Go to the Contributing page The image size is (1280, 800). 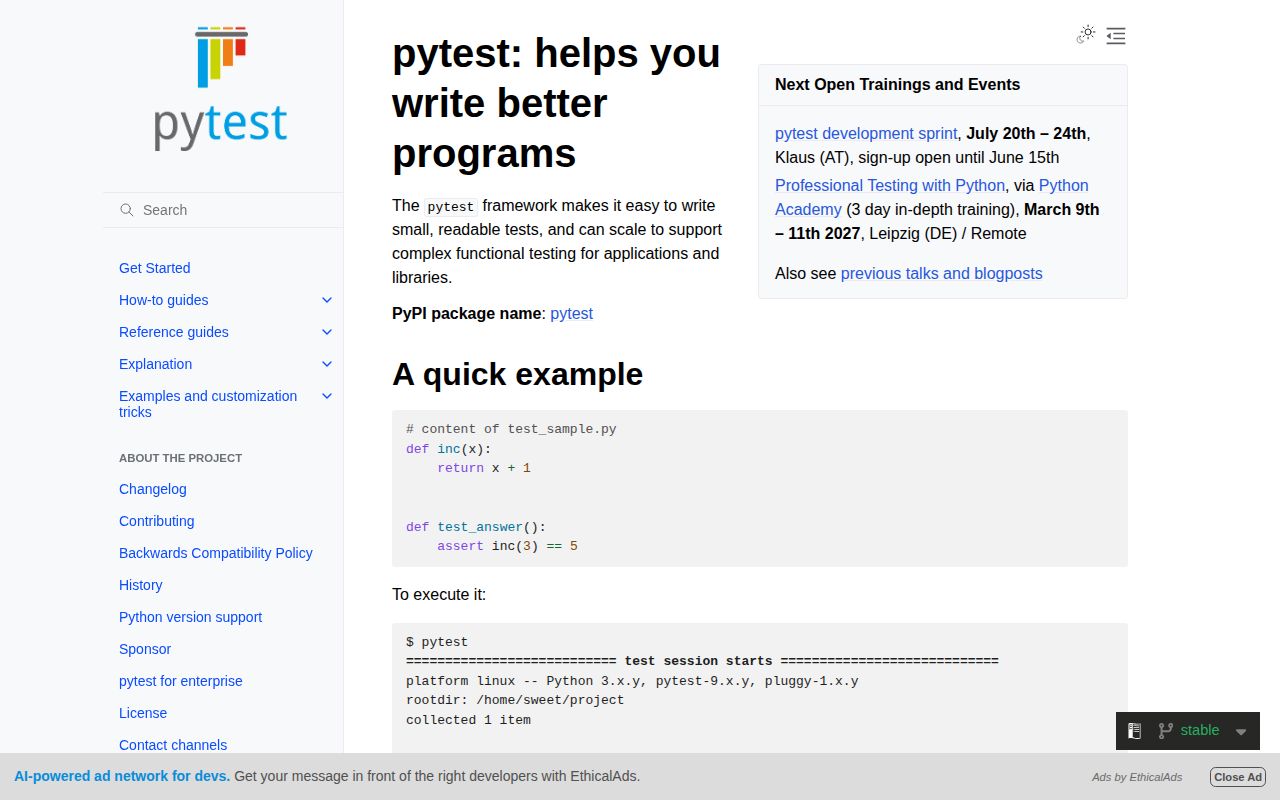(157, 521)
